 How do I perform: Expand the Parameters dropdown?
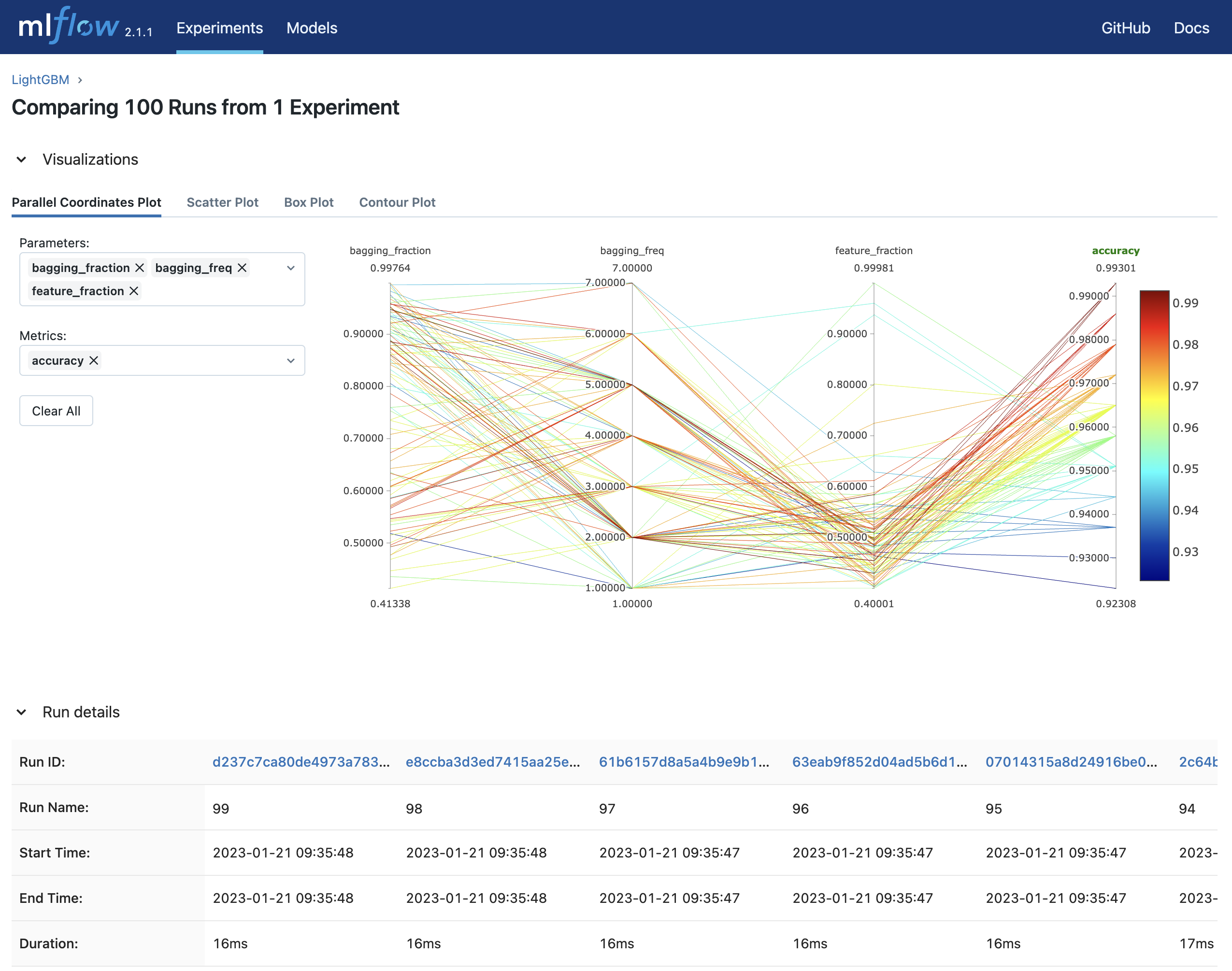click(x=291, y=268)
